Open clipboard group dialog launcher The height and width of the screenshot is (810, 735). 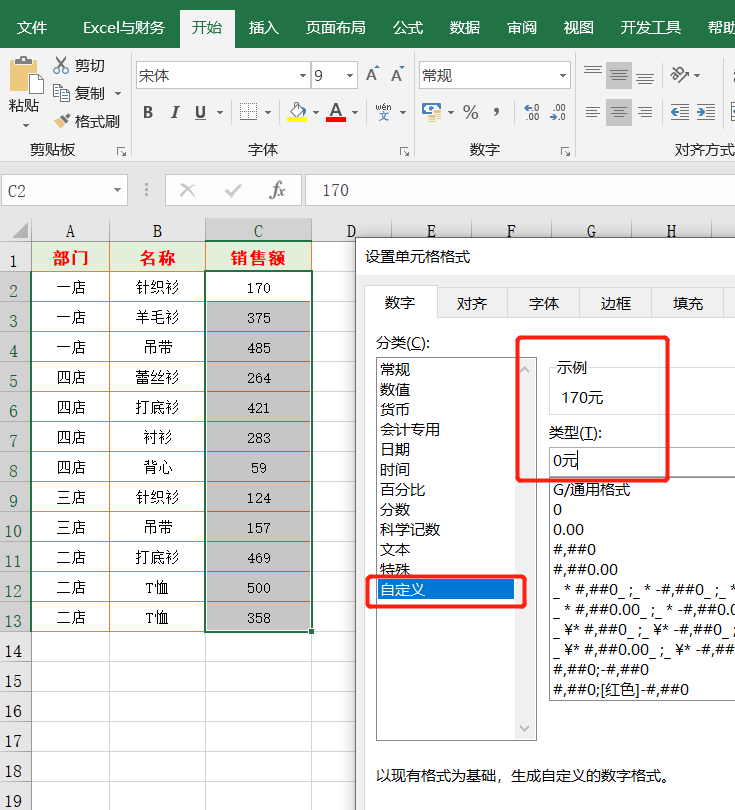coord(121,151)
